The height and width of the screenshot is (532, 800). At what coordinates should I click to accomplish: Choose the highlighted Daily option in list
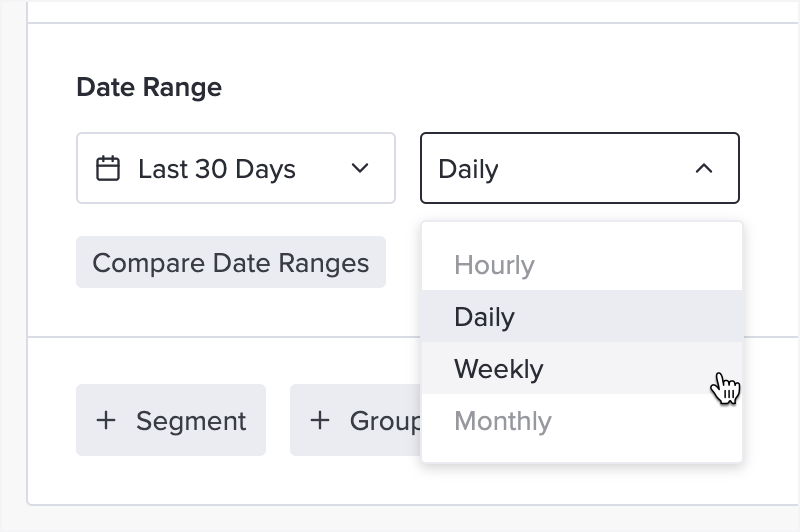pos(582,316)
